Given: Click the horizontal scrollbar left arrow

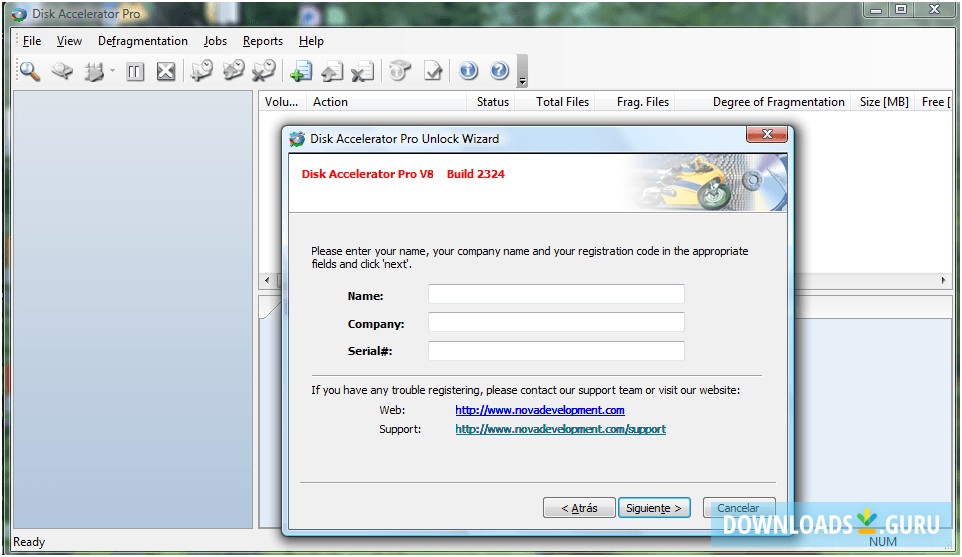Looking at the screenshot, I should click(x=267, y=280).
